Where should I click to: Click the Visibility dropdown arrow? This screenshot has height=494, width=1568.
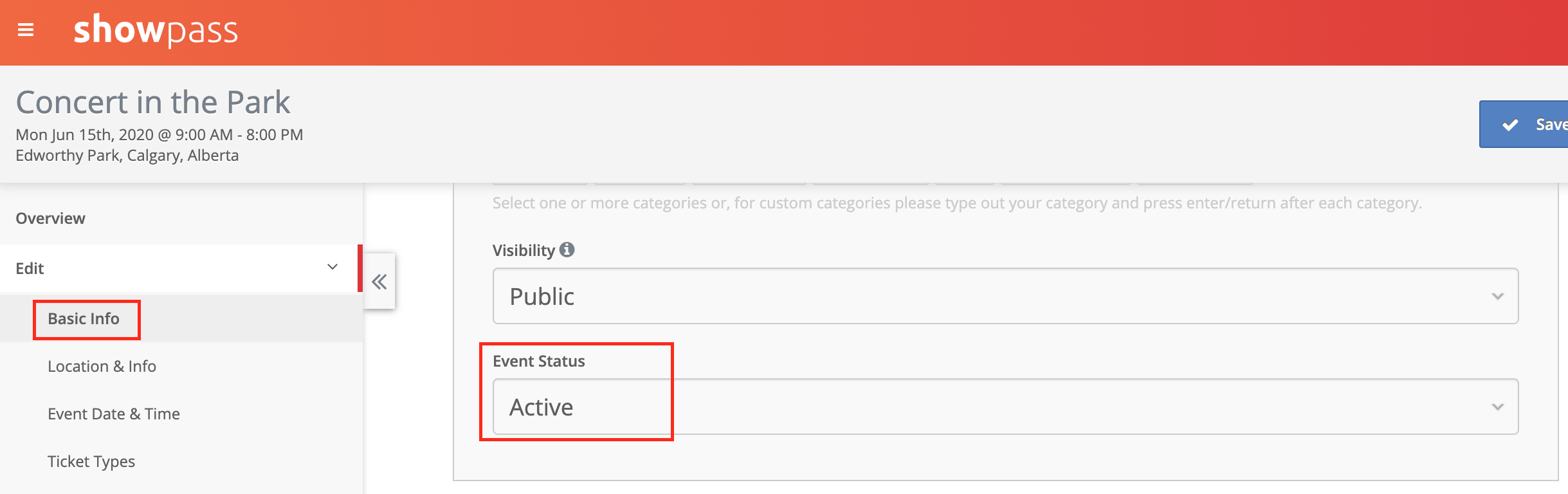pyautogui.click(x=1498, y=297)
